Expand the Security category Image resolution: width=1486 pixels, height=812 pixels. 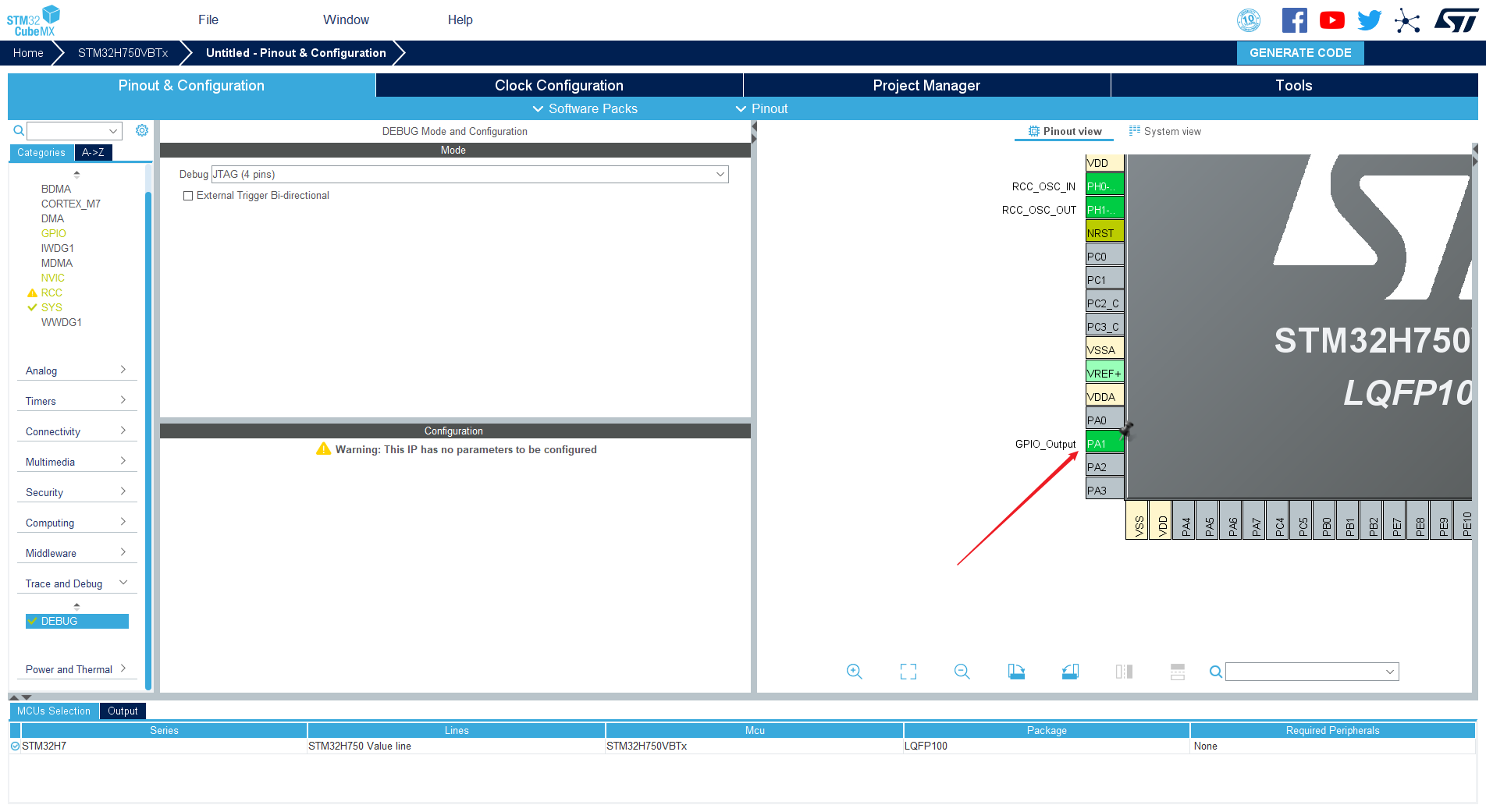coord(76,492)
